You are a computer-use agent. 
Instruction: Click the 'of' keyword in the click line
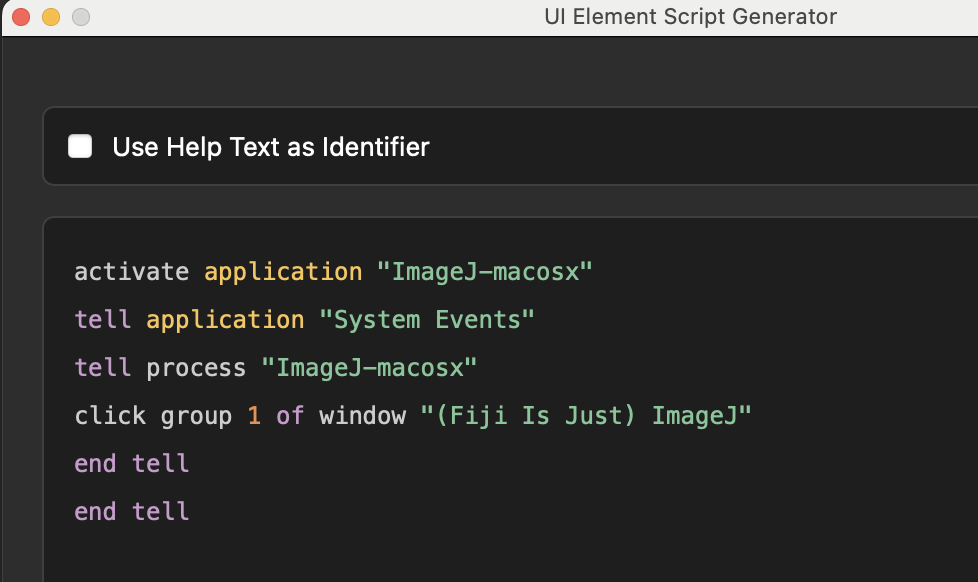click(290, 416)
